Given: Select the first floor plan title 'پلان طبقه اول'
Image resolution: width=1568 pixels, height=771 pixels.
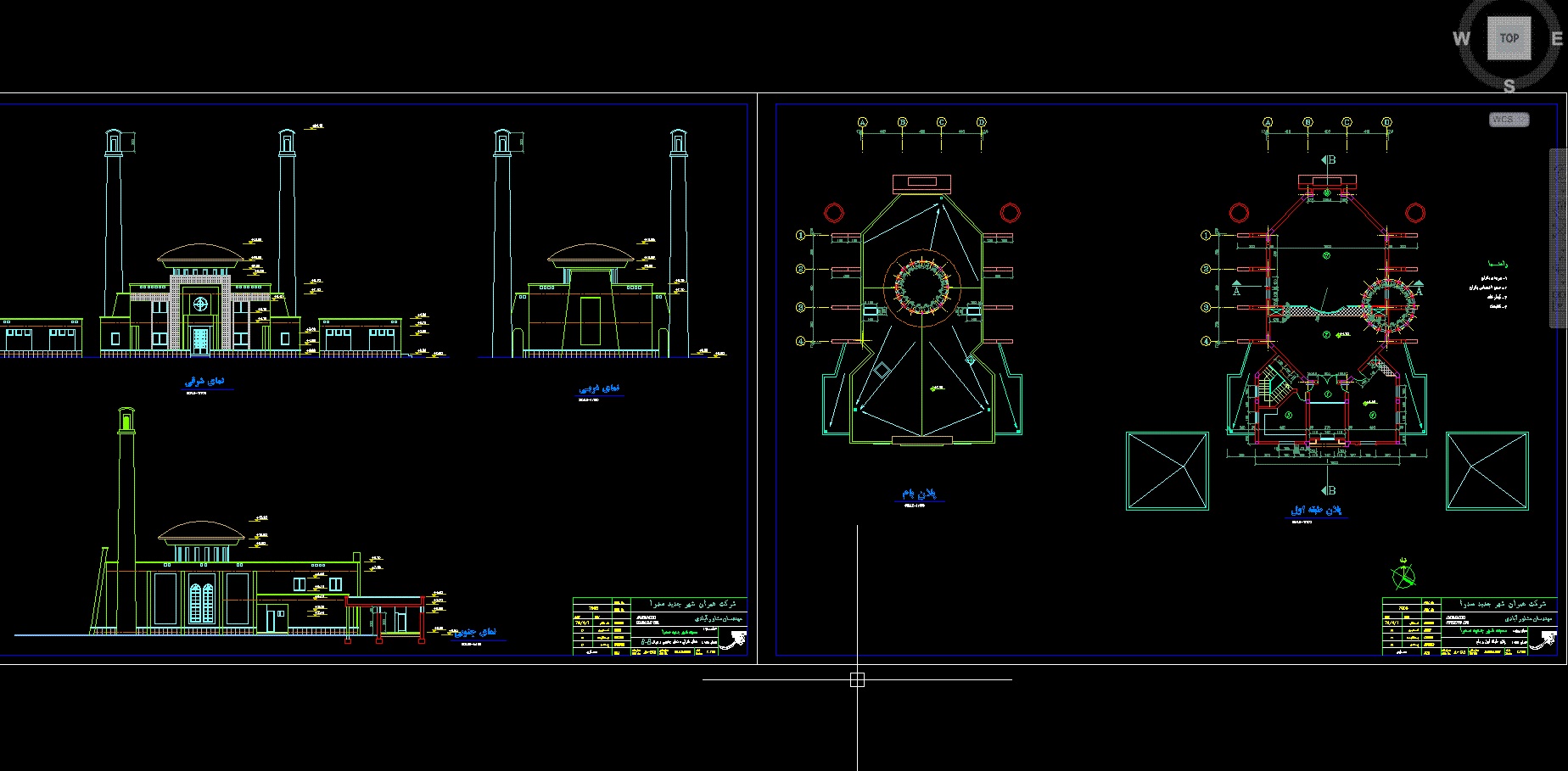Looking at the screenshot, I should coord(1316,510).
